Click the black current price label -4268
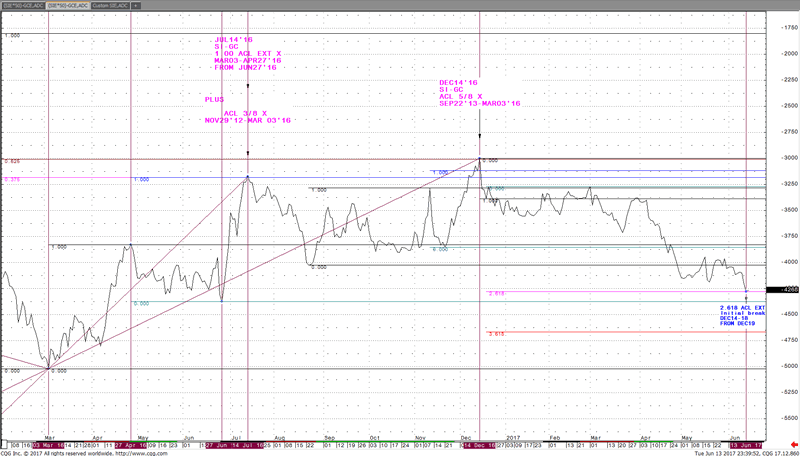The image size is (800, 456). pos(783,290)
